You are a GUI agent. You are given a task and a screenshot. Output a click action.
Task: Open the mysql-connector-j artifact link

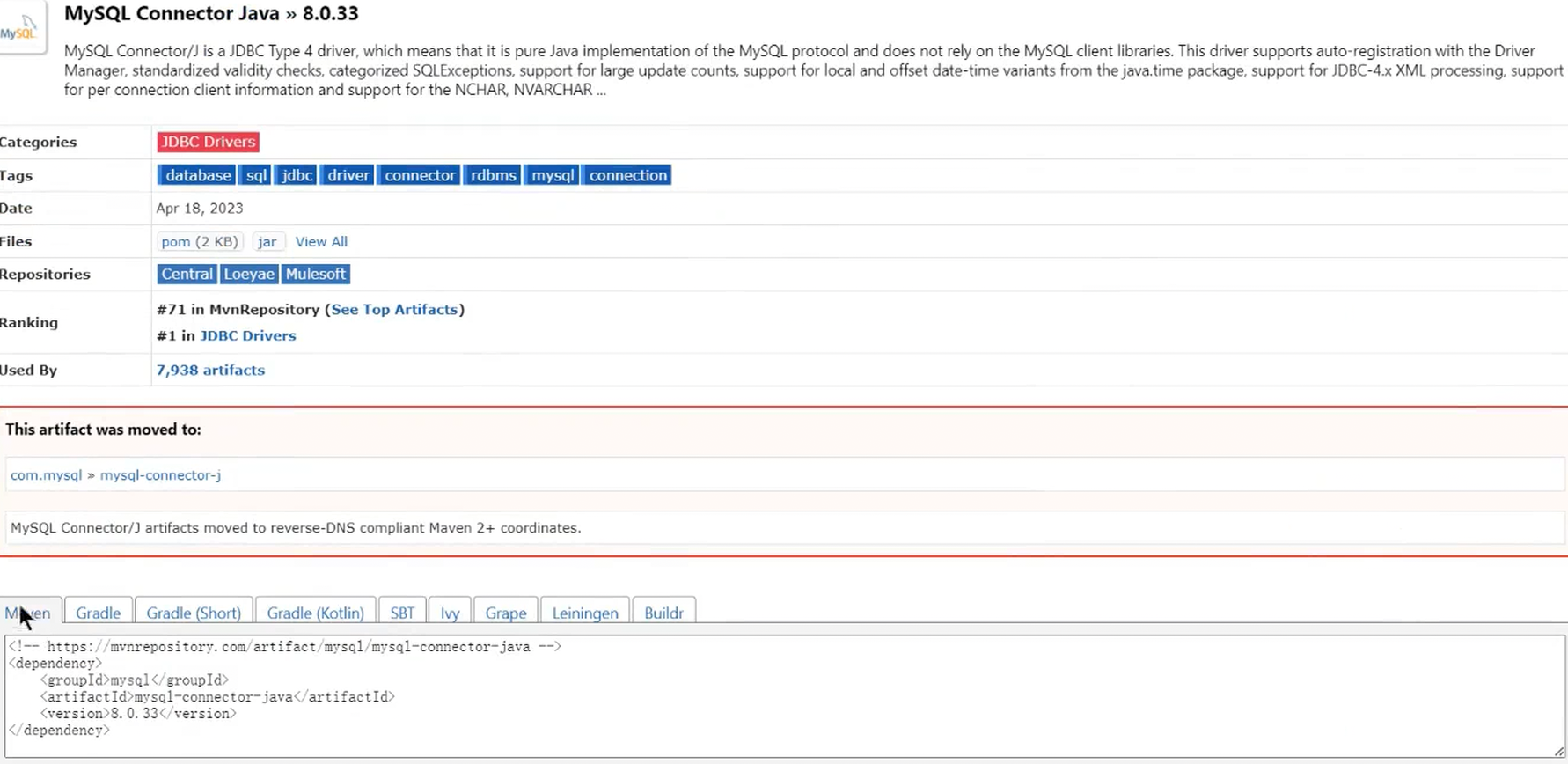[160, 475]
